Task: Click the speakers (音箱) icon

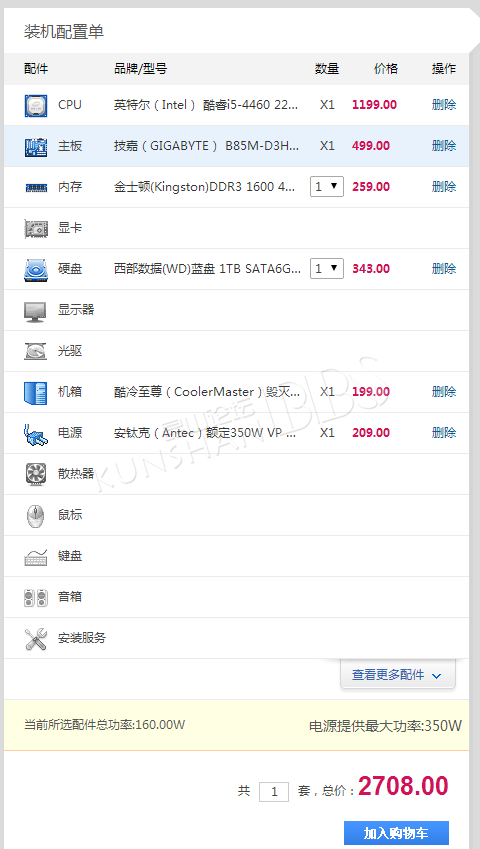Action: click(36, 598)
